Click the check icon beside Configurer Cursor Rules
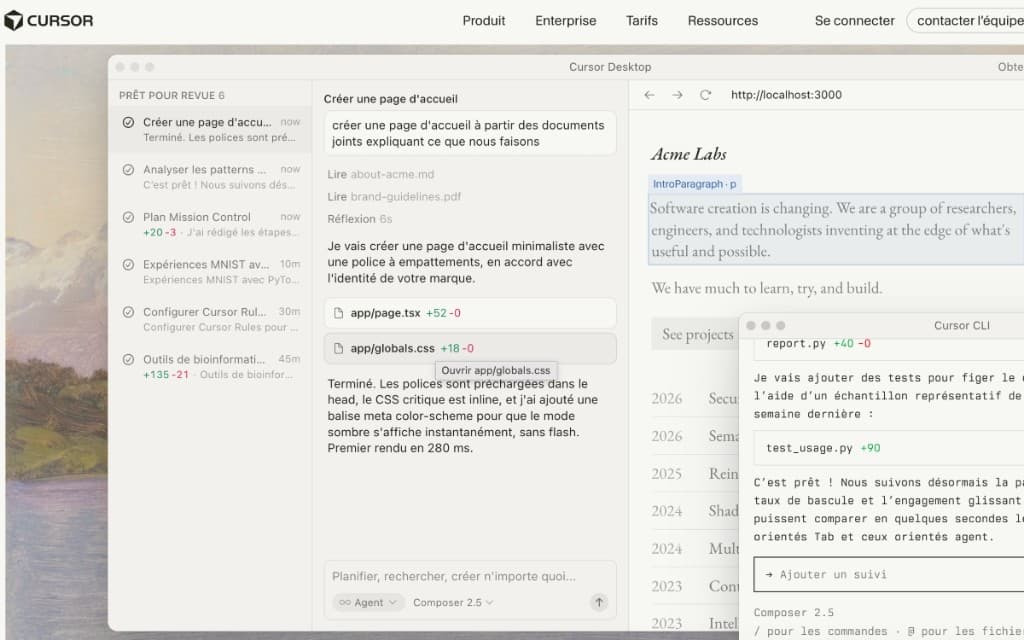The image size is (1024, 640). (129, 312)
